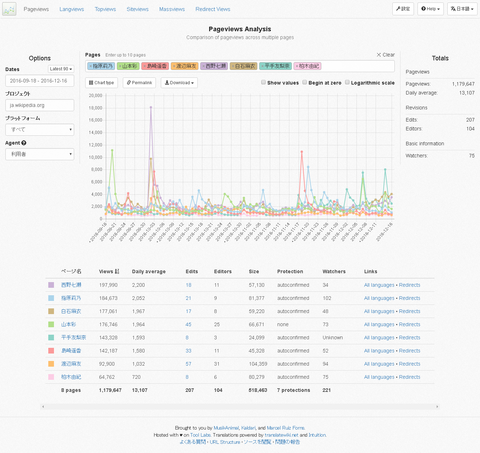Click the purple swatch in 西野七瀬 row

[51, 285]
